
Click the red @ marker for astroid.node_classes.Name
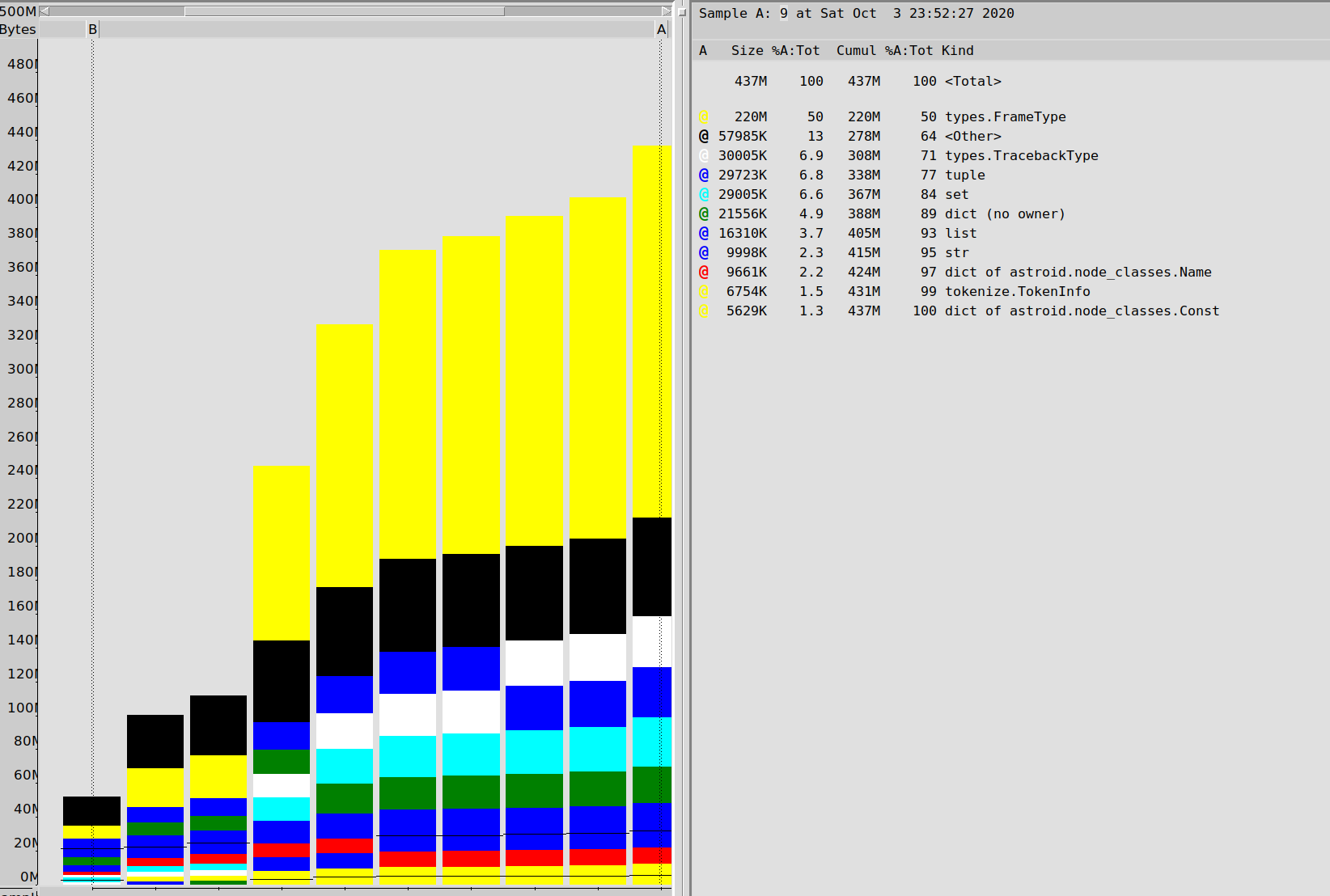(x=704, y=273)
